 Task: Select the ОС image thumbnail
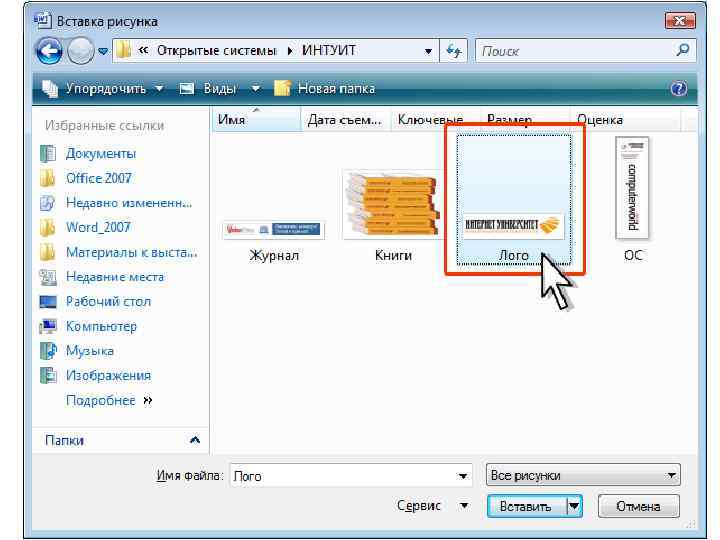tap(632, 188)
